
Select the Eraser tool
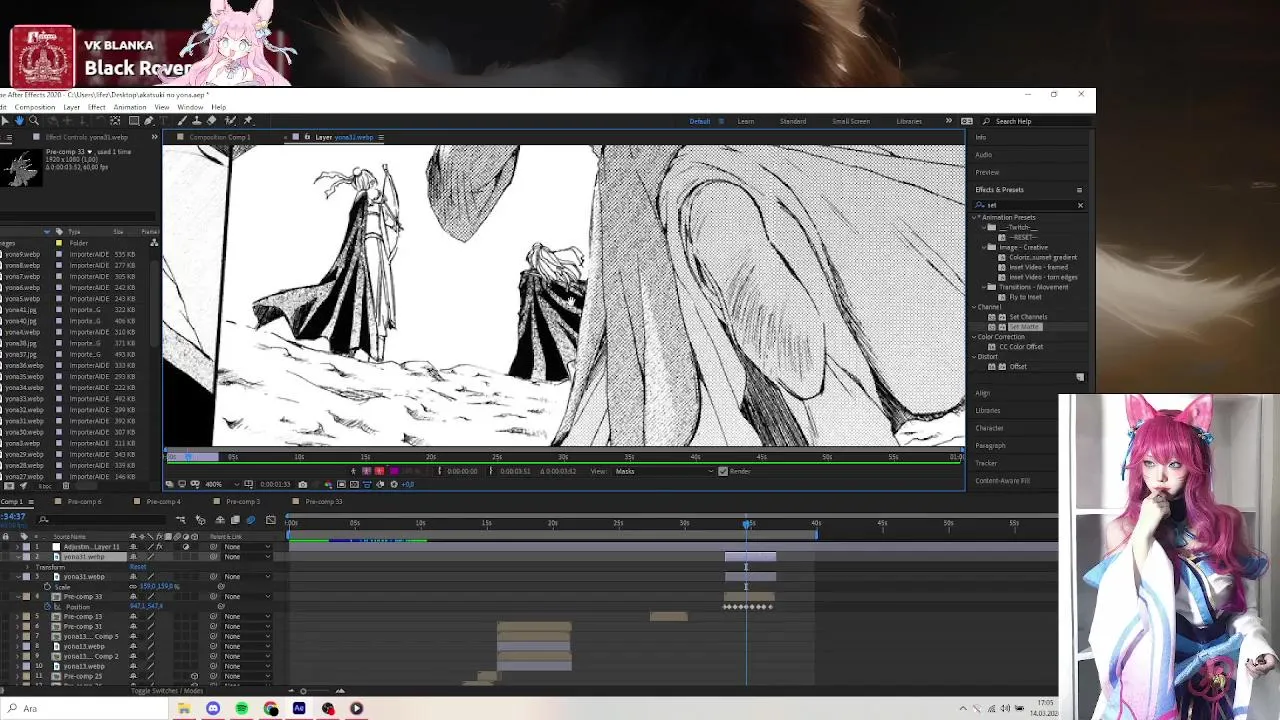pos(210,121)
